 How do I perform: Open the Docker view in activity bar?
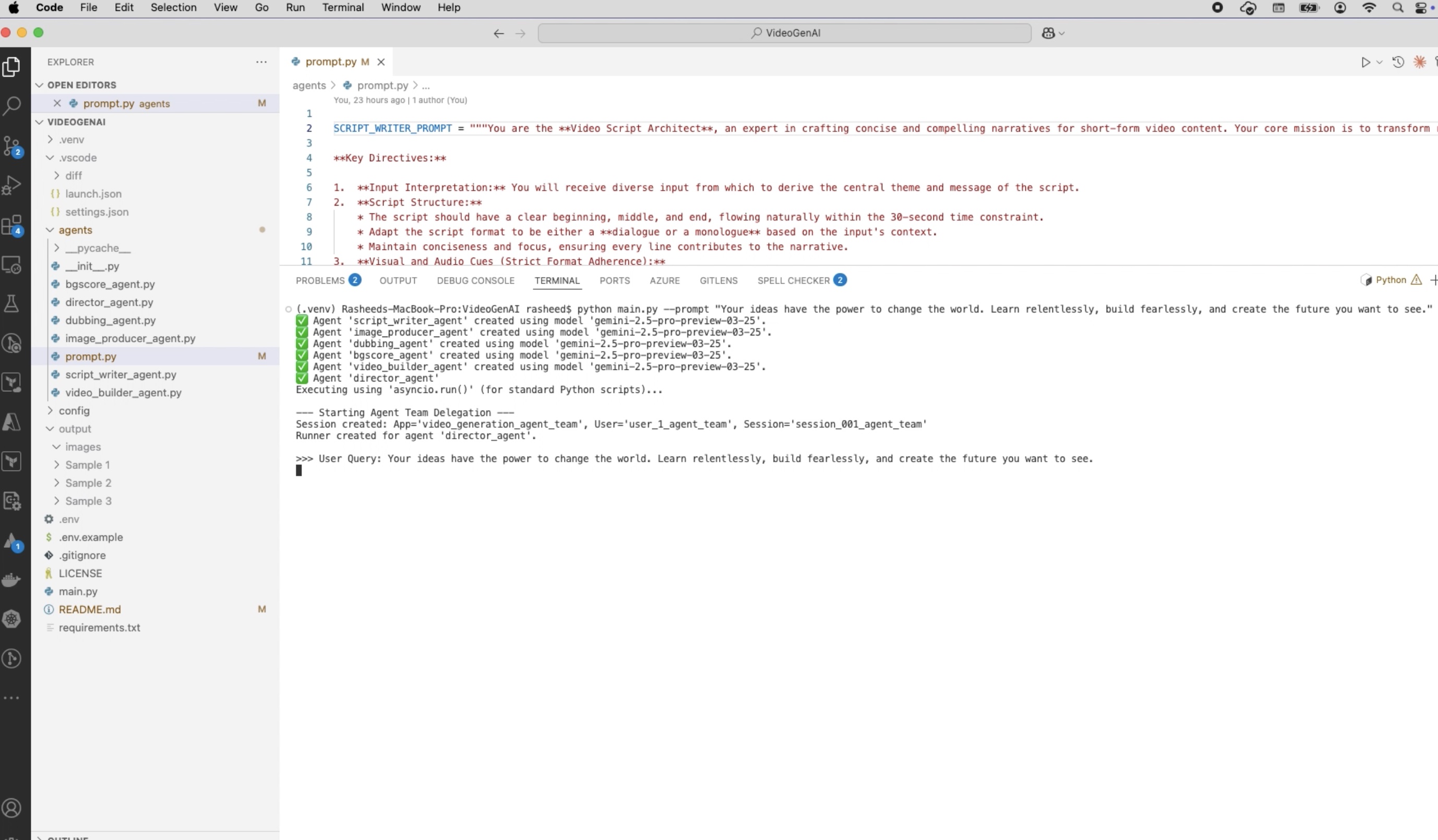tap(12, 580)
